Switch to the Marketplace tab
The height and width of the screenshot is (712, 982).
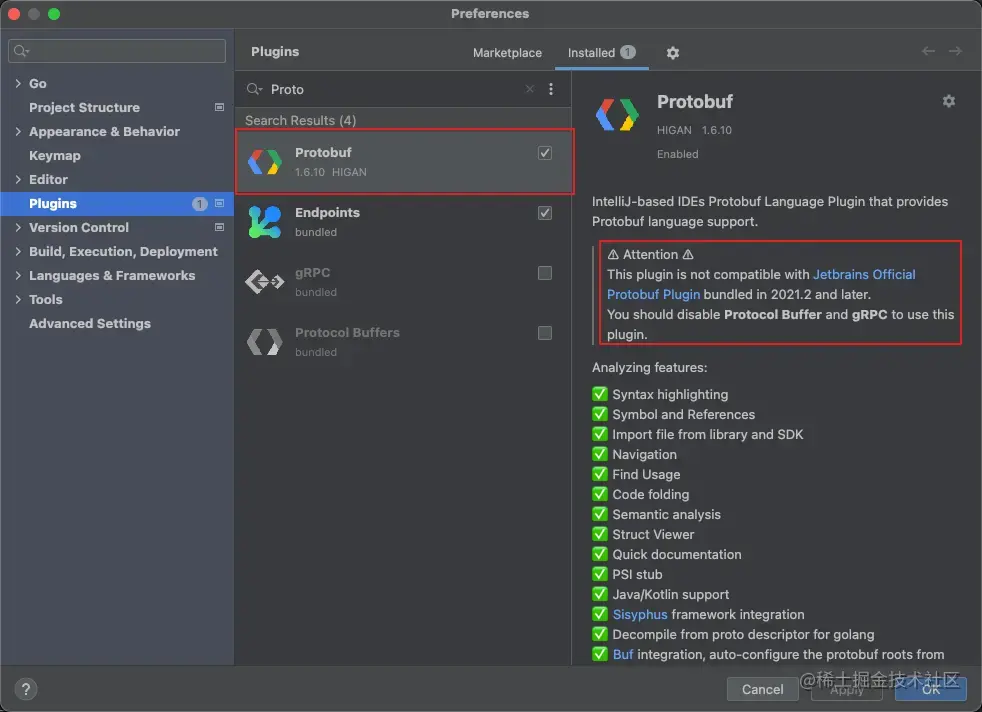coord(507,53)
